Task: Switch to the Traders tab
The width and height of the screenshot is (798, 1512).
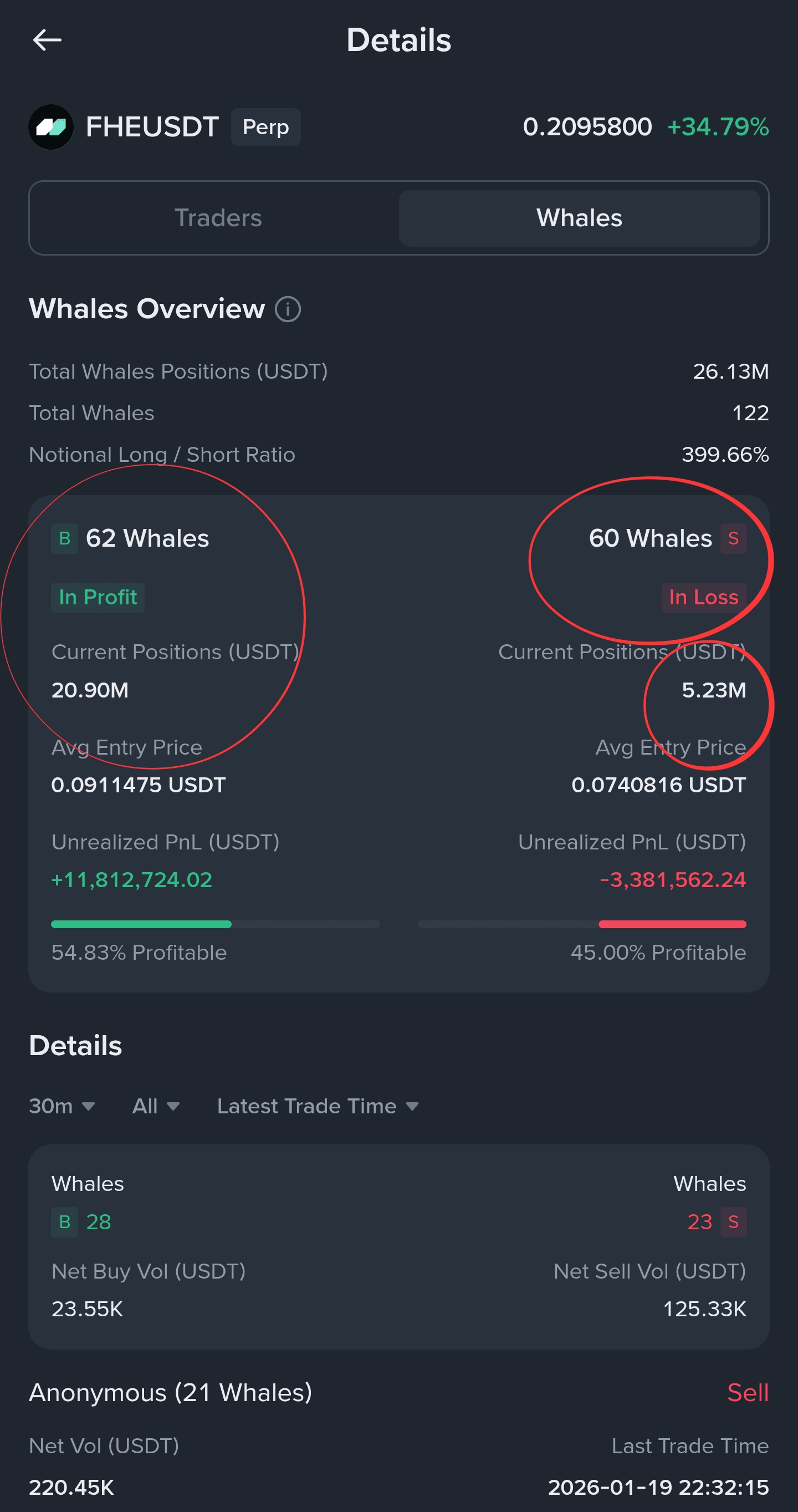Action: pos(218,218)
